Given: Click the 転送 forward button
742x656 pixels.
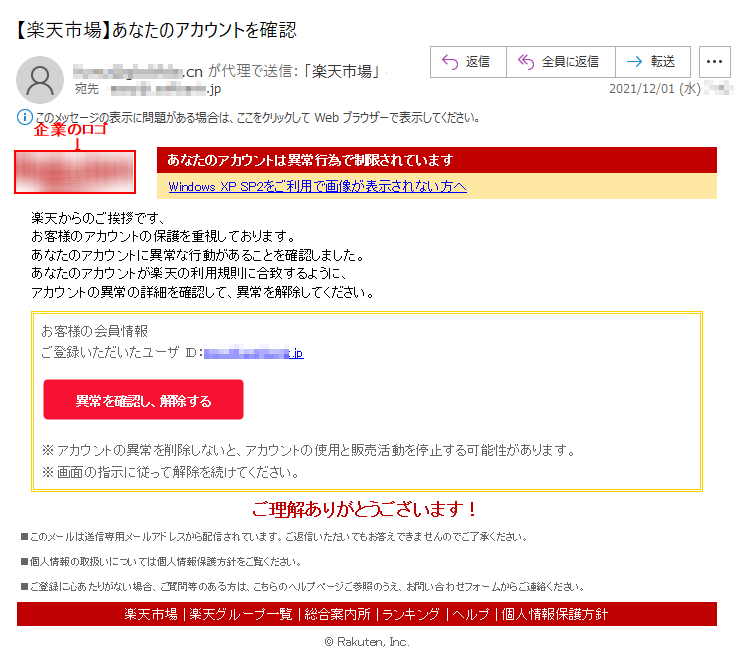Looking at the screenshot, I should tap(653, 62).
